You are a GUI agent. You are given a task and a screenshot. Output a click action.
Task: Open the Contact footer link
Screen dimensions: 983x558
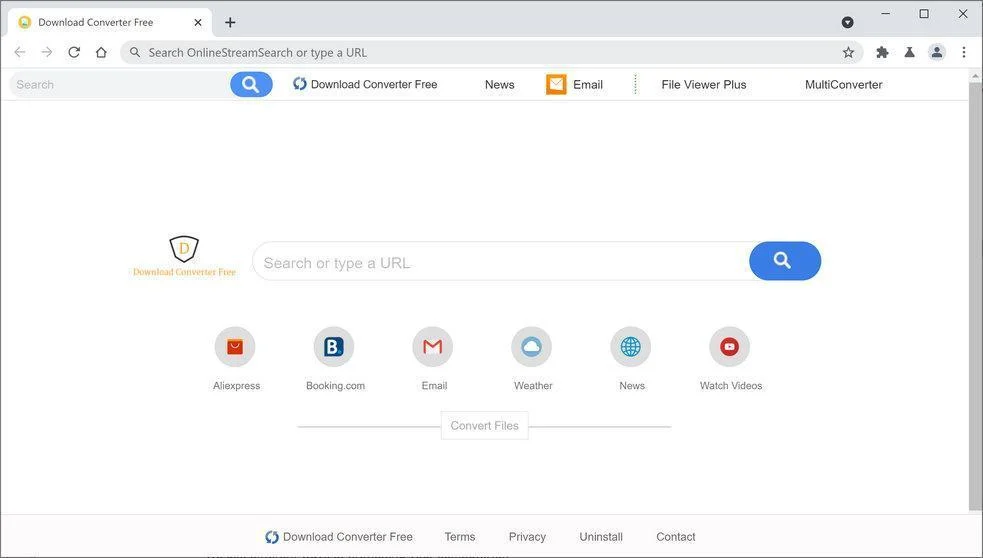(676, 537)
